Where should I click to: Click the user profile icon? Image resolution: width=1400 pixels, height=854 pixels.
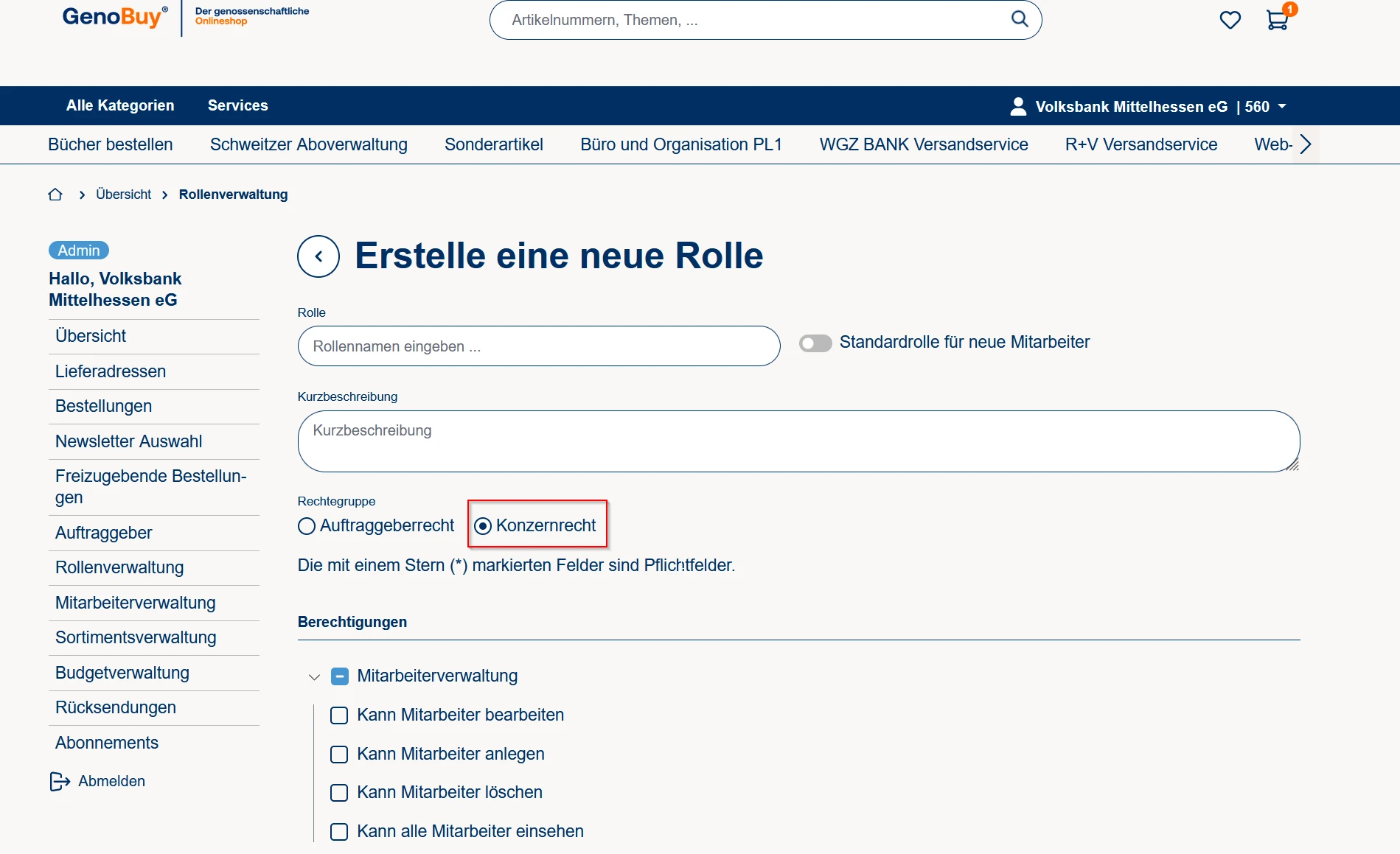(x=1018, y=106)
